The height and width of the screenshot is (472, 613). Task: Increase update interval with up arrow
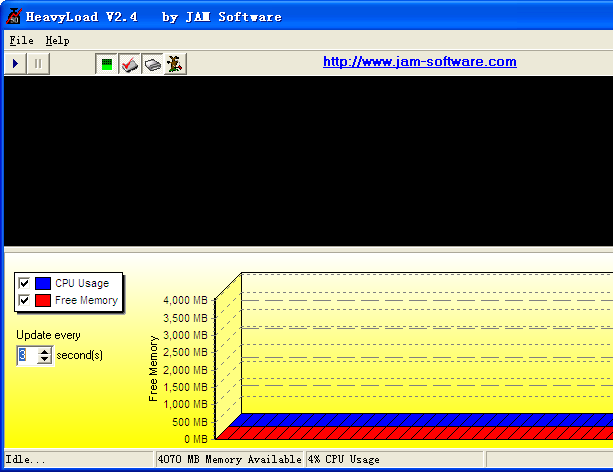(x=44, y=351)
